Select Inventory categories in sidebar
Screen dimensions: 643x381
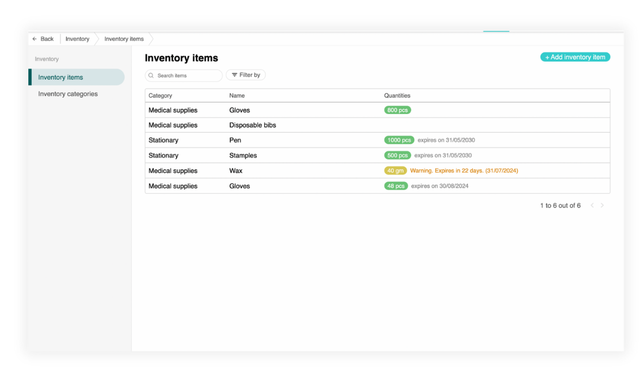(68, 94)
